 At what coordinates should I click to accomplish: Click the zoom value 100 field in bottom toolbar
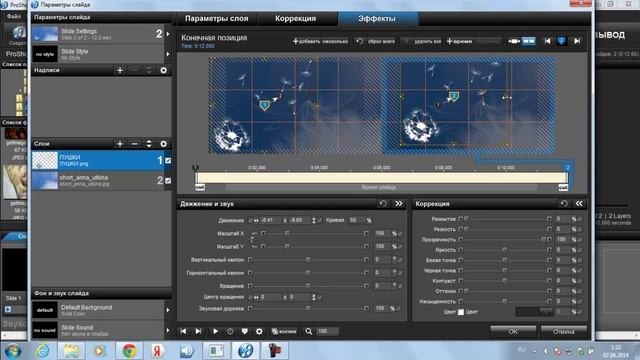(x=327, y=331)
